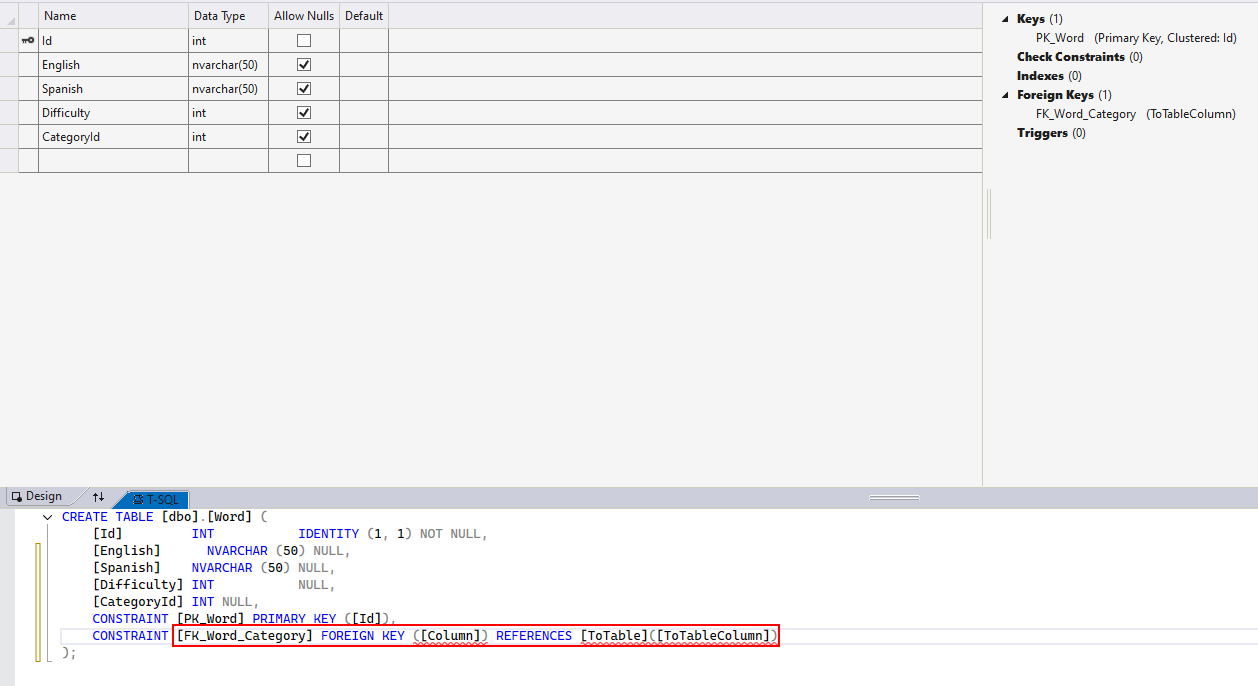1258x686 pixels.
Task: Click the Default column header
Action: tap(364, 16)
